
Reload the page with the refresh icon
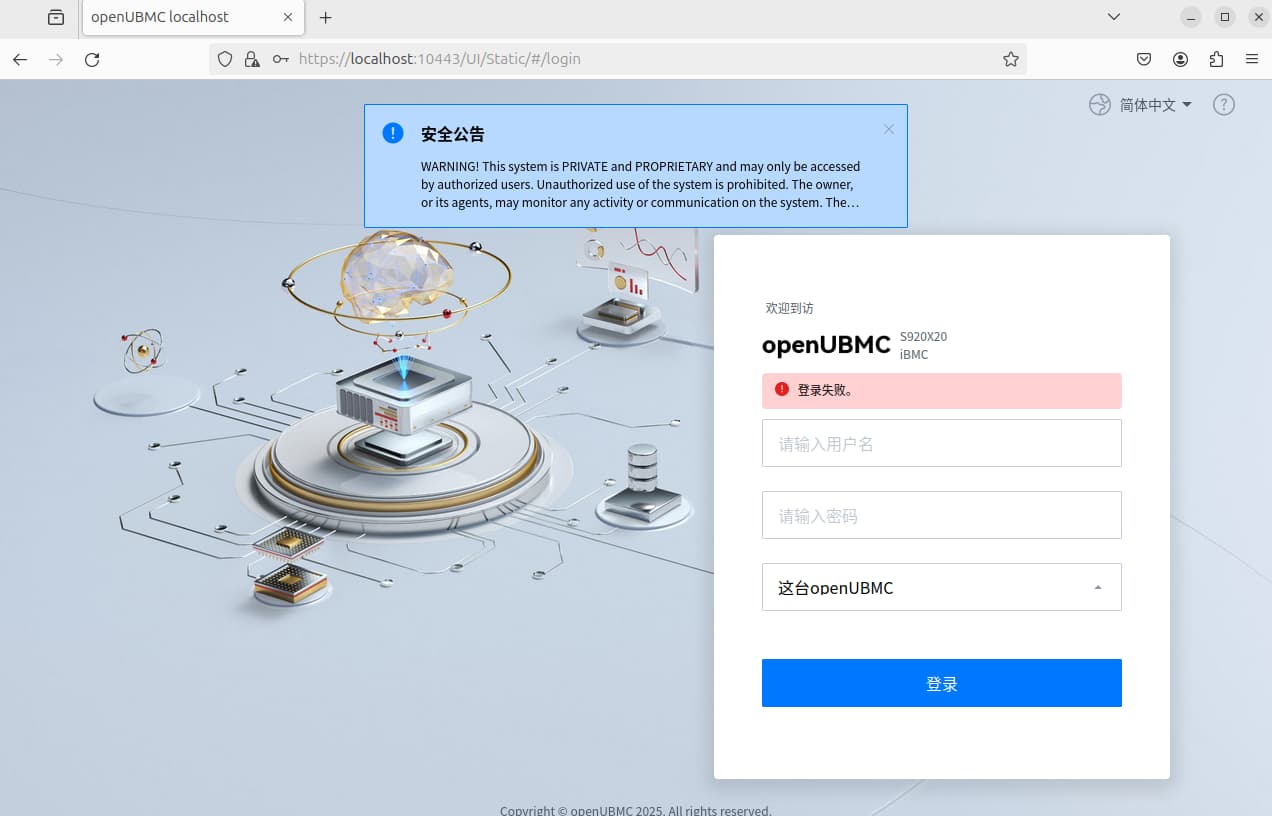(92, 60)
